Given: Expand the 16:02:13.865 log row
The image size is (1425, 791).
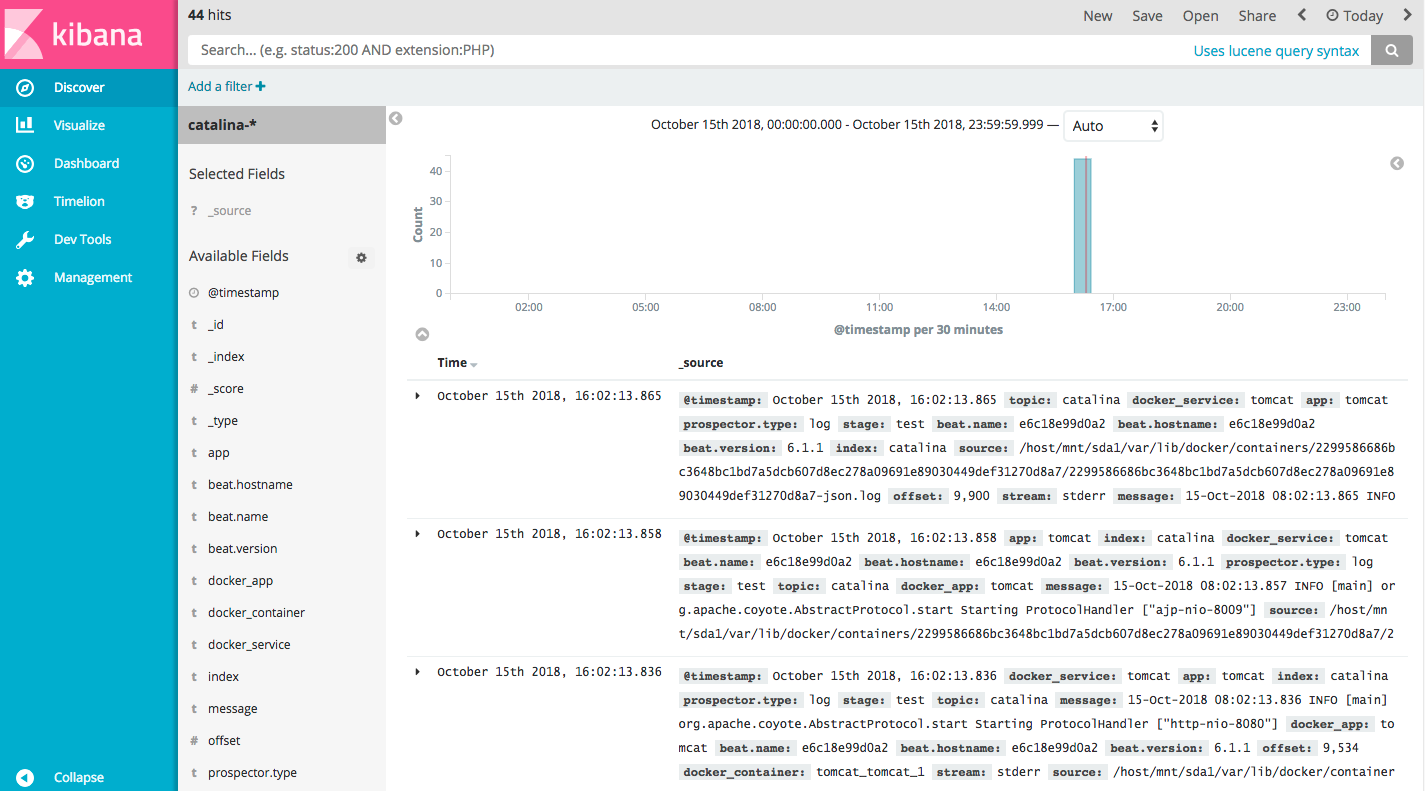Looking at the screenshot, I should (x=418, y=396).
